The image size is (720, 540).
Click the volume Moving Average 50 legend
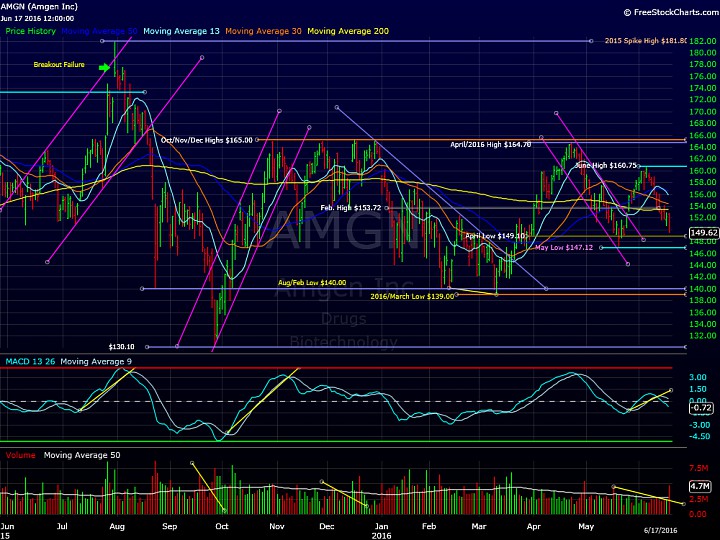click(82, 456)
